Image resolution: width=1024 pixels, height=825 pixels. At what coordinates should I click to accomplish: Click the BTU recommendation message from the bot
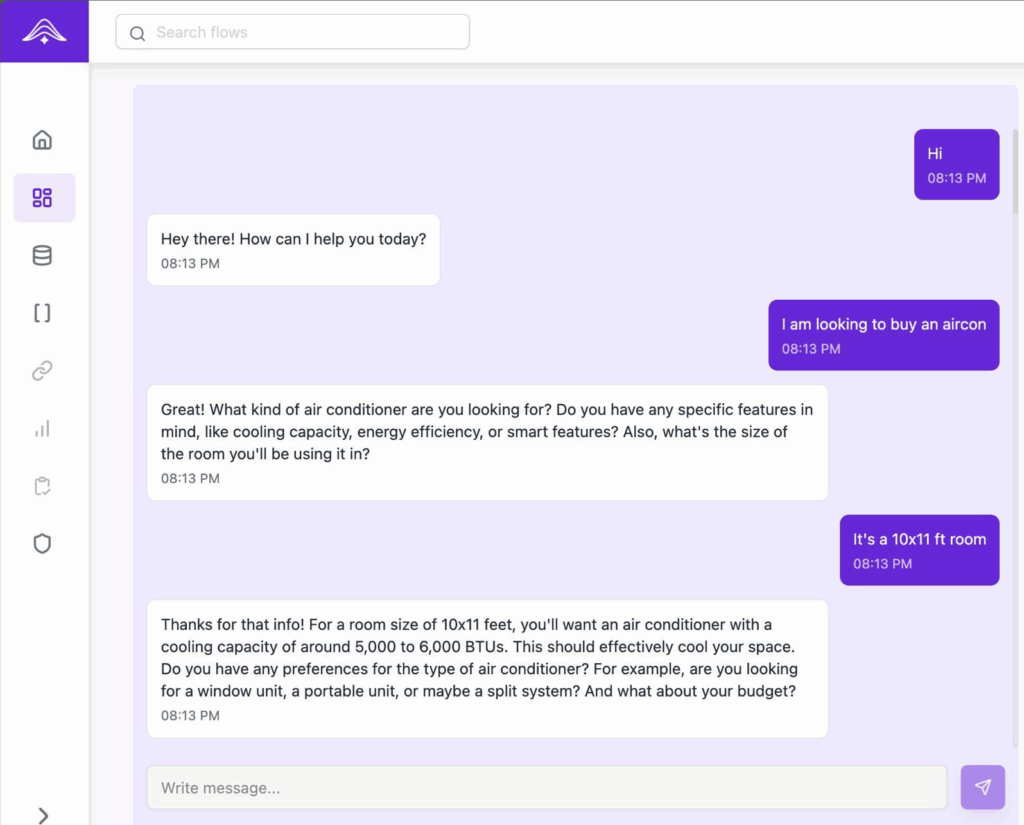487,668
